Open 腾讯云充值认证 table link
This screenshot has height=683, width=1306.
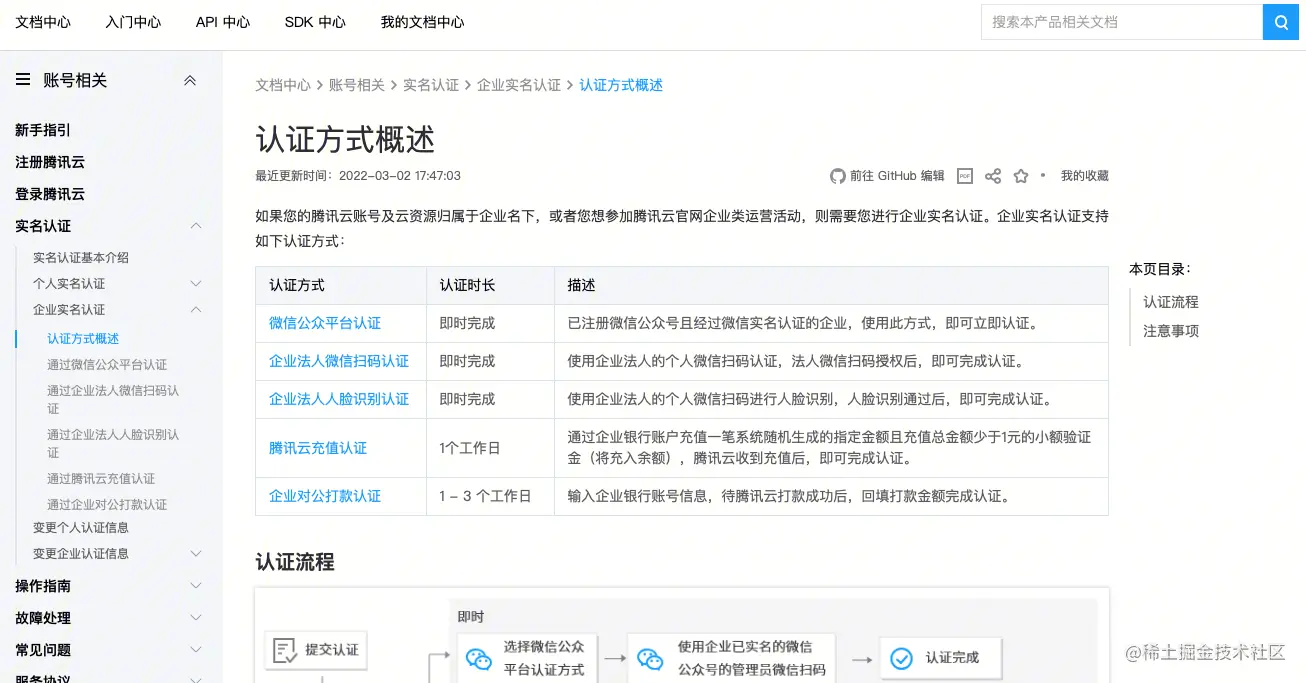[318, 448]
